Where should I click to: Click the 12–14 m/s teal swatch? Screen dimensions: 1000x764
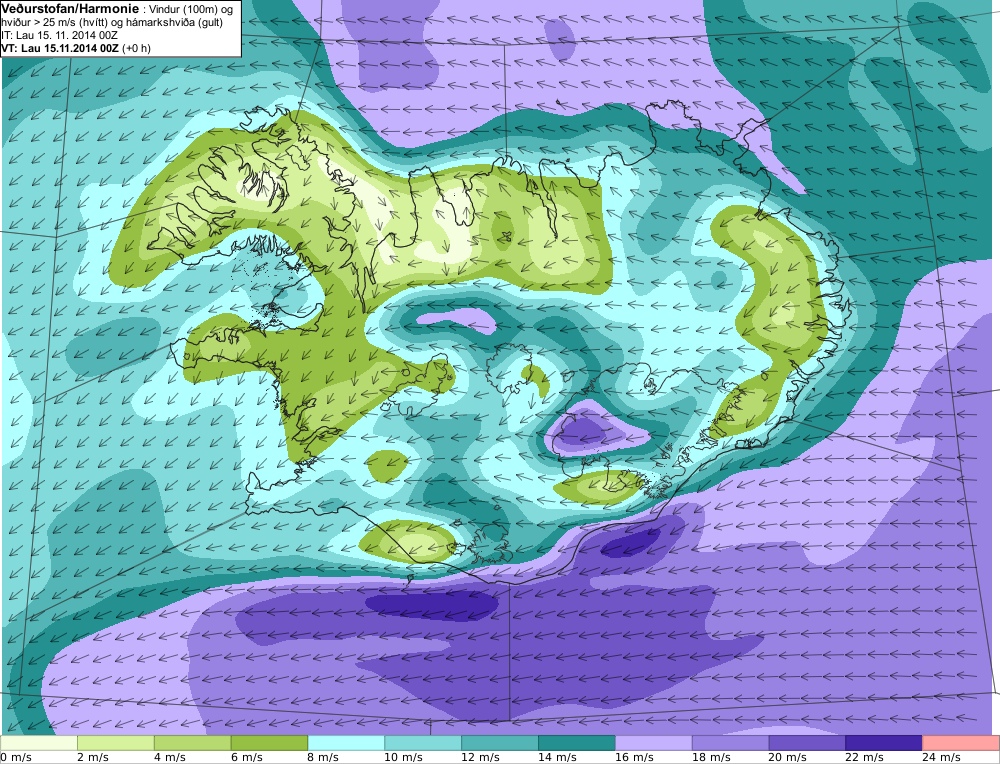tap(500, 743)
